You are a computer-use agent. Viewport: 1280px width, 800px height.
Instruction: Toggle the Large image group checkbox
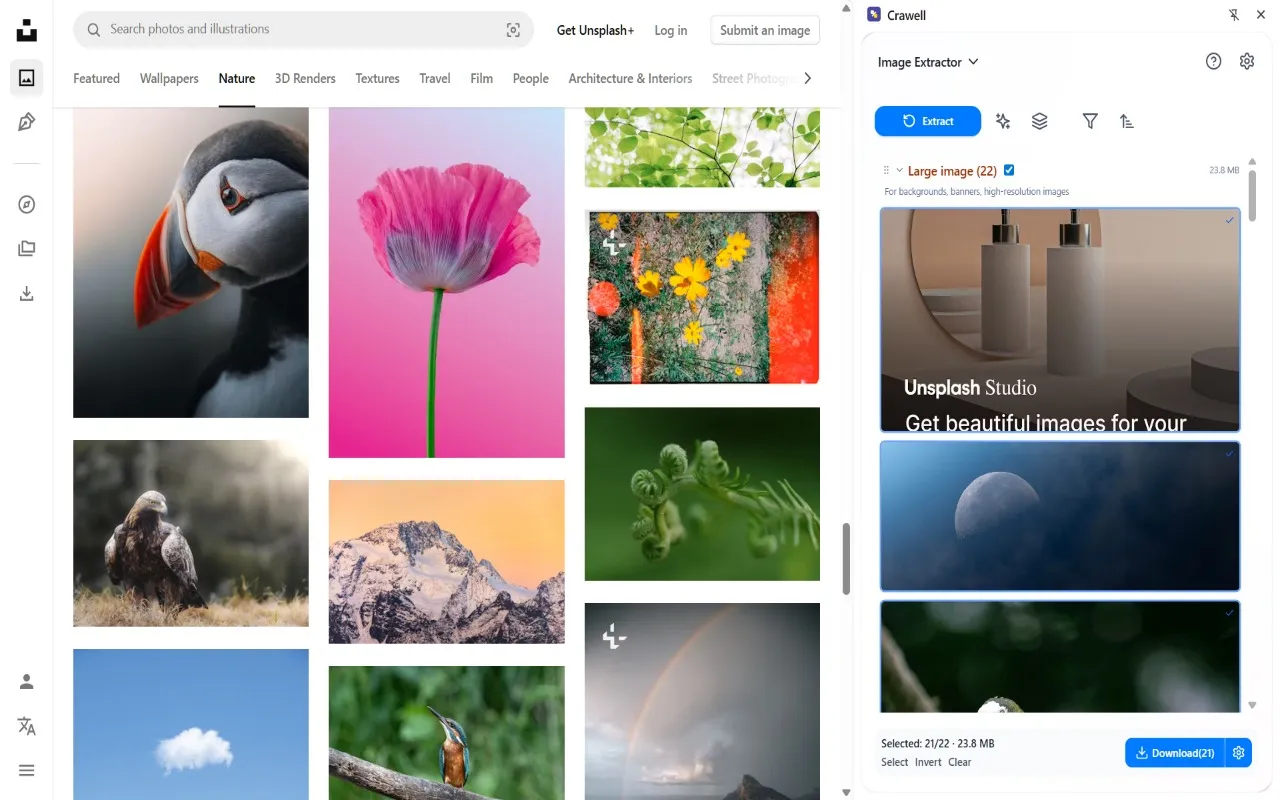point(1009,170)
